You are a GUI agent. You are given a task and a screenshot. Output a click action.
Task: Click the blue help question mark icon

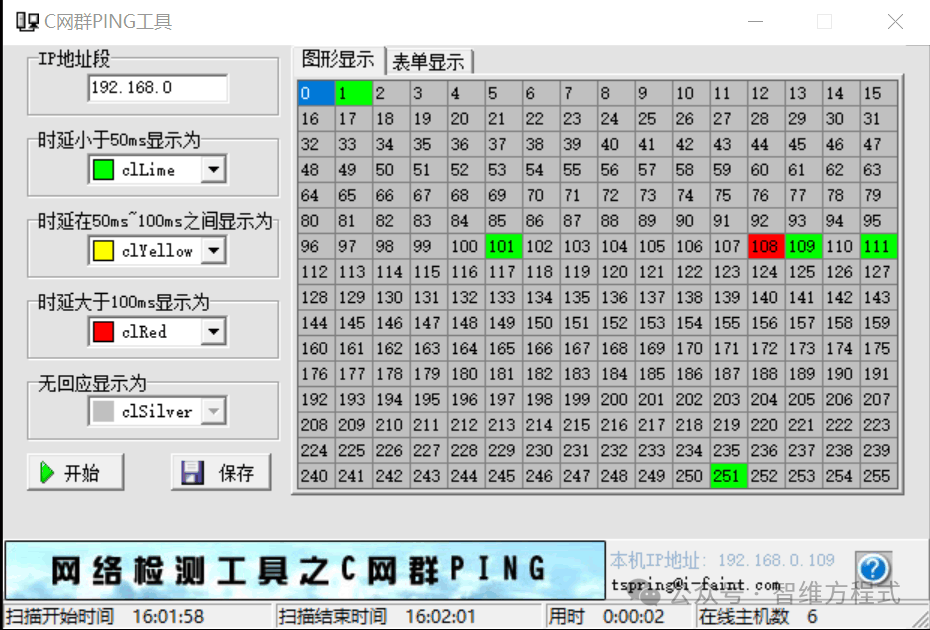(873, 568)
